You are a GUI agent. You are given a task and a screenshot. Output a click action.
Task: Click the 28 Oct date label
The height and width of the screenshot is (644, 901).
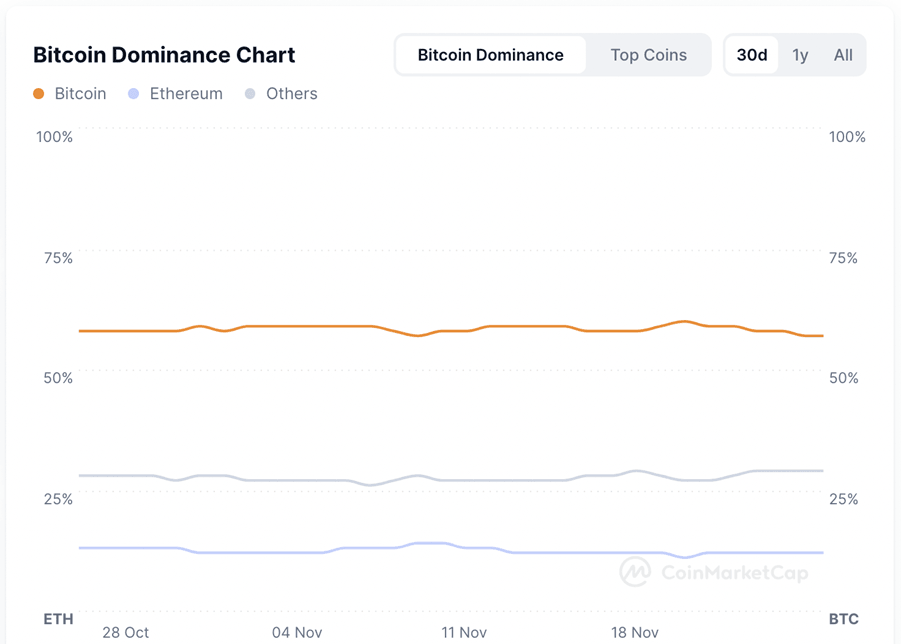click(125, 632)
